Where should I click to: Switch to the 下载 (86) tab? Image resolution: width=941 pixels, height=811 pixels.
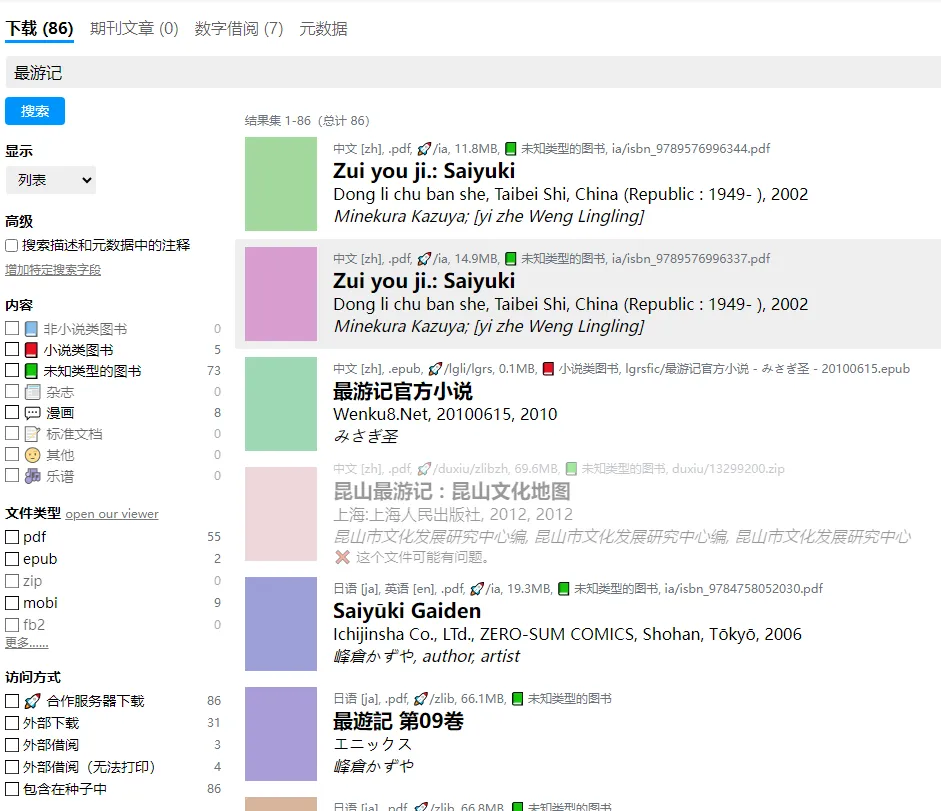(40, 29)
